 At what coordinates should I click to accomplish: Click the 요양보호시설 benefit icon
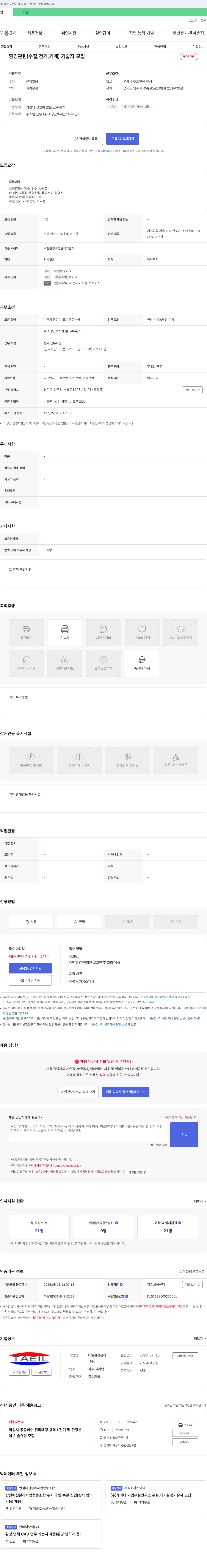103,663
